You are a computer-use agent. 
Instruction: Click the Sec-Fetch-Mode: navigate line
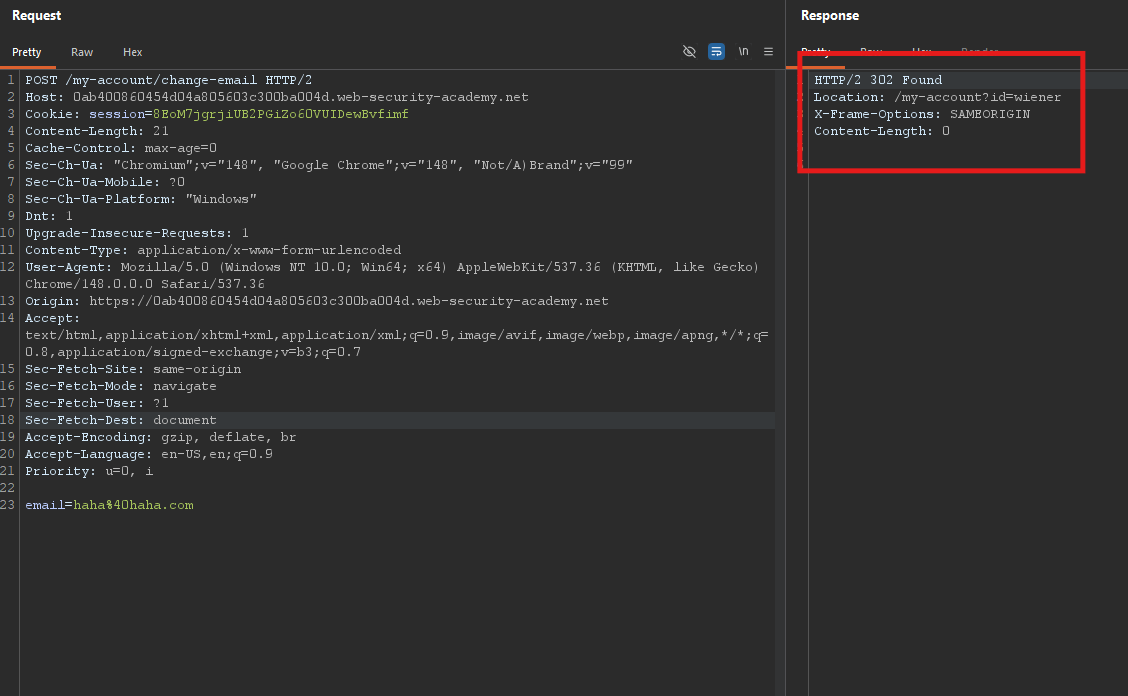(121, 387)
